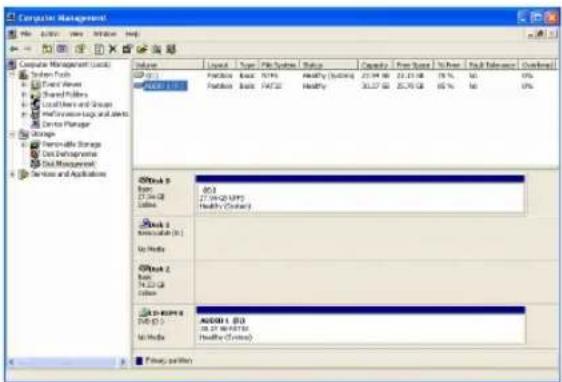Select the Storage tree item
Image resolution: width=562 pixels, height=382 pixels.
click(43, 134)
